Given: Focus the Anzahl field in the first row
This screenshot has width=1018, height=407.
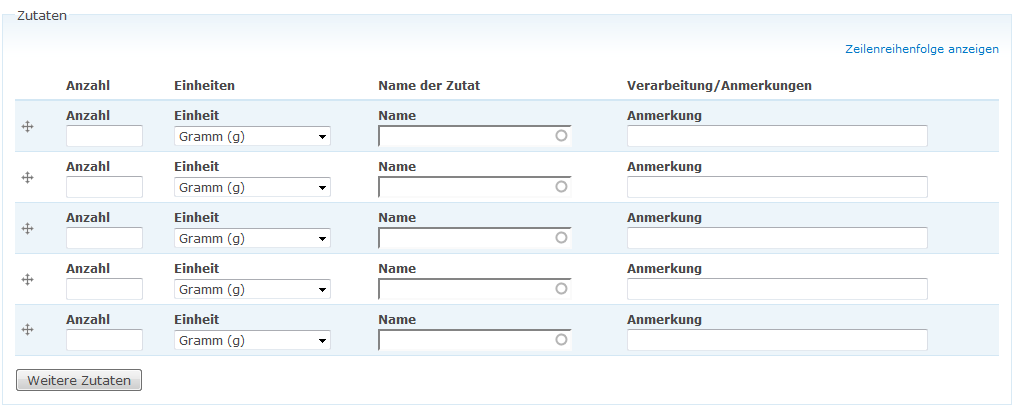Looking at the screenshot, I should [x=104, y=136].
